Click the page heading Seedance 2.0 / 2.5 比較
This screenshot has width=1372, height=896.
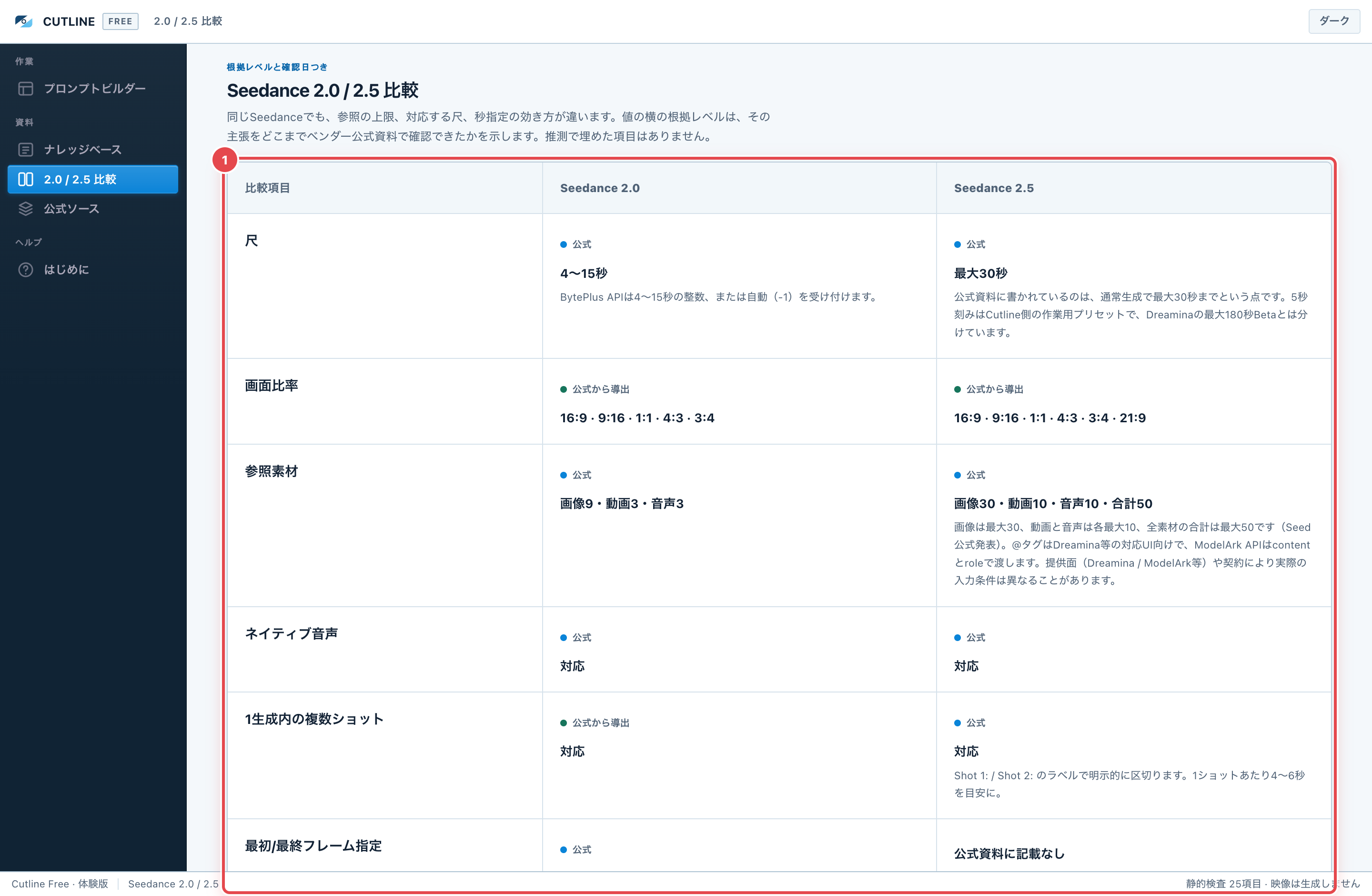(322, 91)
